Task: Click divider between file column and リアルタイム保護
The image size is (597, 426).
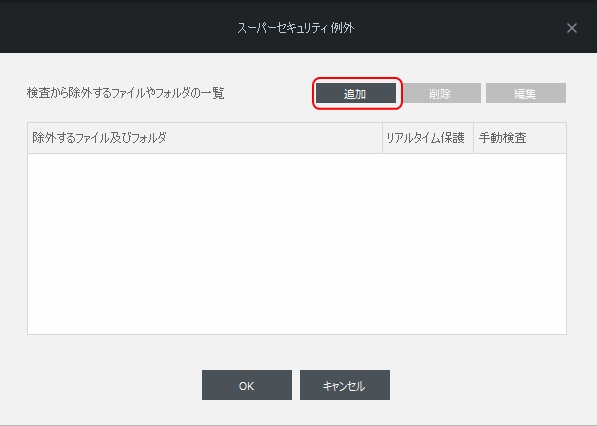Action: [x=382, y=138]
